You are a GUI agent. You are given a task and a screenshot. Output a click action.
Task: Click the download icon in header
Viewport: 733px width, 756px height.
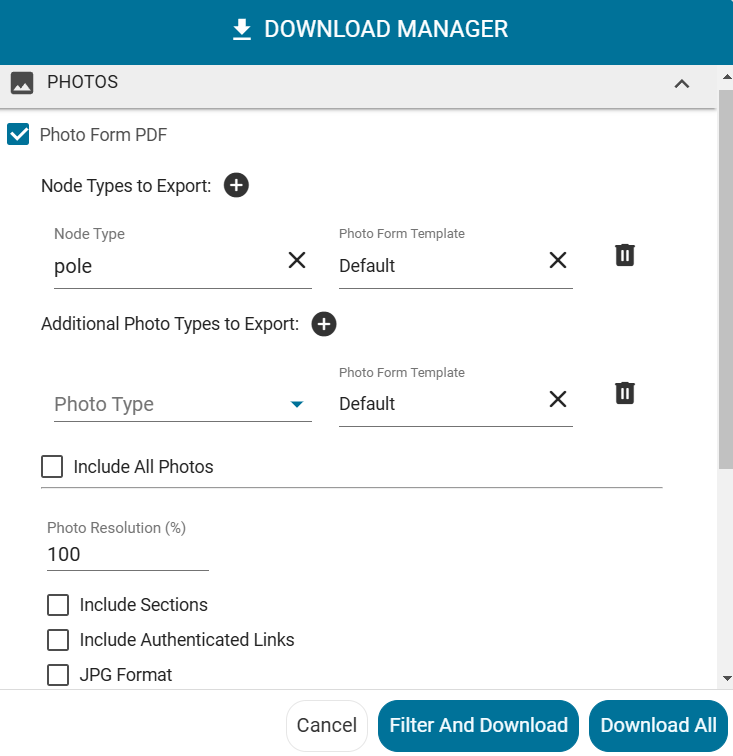(242, 29)
